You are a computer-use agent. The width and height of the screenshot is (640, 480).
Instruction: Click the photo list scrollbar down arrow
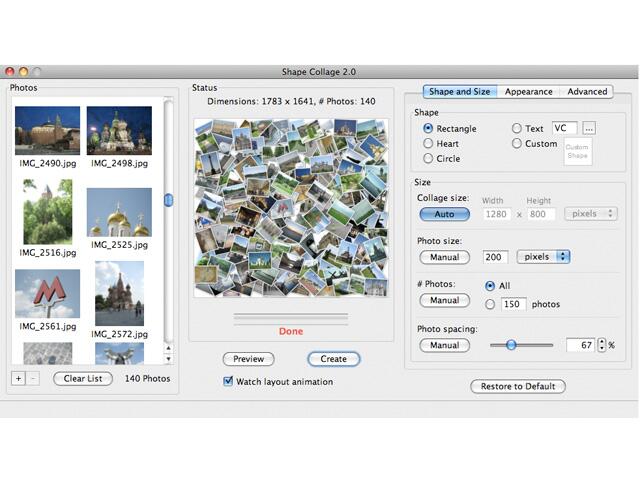168,358
